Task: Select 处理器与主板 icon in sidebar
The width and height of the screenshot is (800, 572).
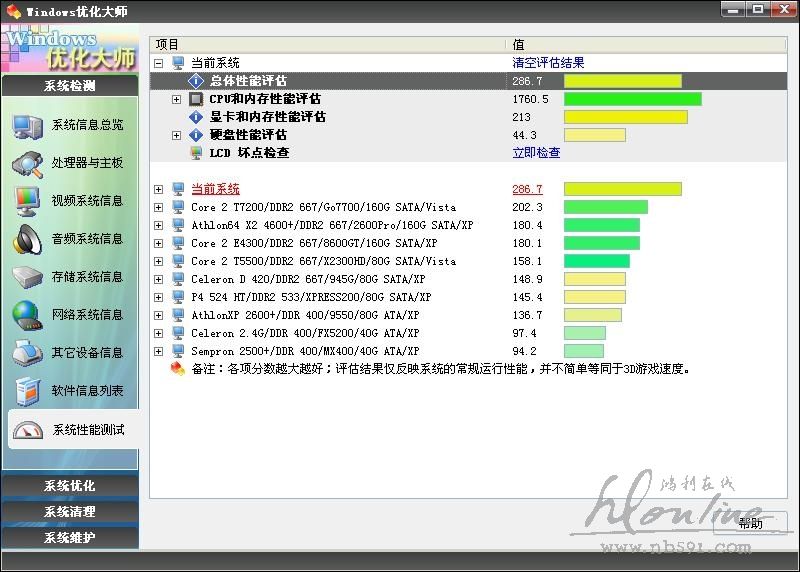Action: [27, 163]
